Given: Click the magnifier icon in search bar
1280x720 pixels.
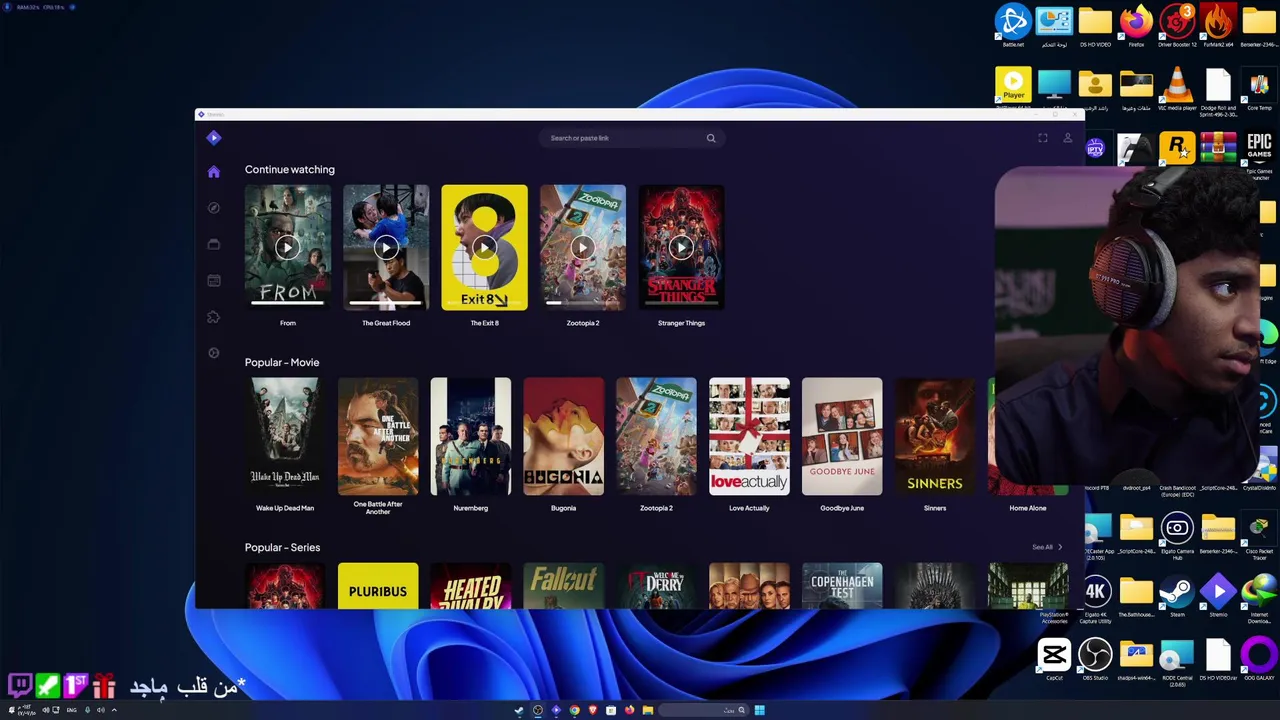Looking at the screenshot, I should [711, 138].
